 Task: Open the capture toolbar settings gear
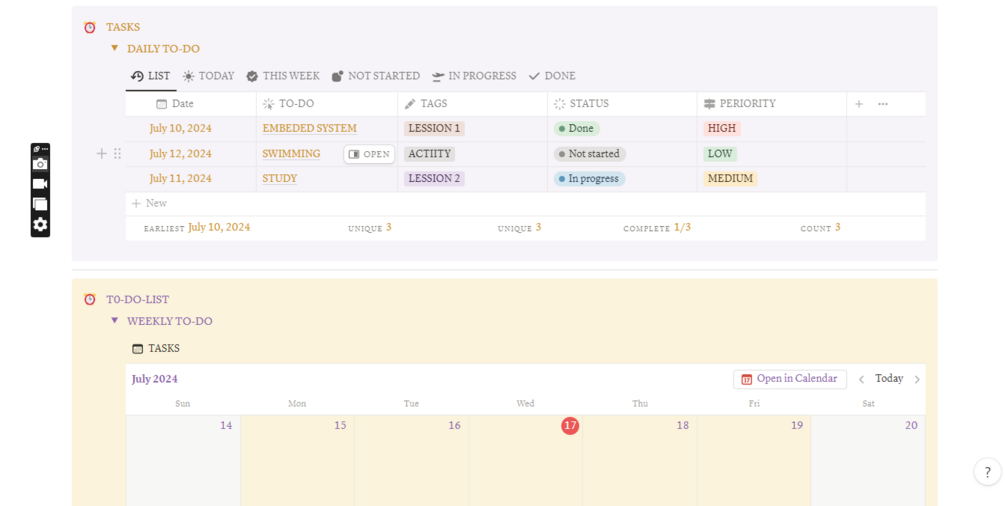[x=40, y=224]
